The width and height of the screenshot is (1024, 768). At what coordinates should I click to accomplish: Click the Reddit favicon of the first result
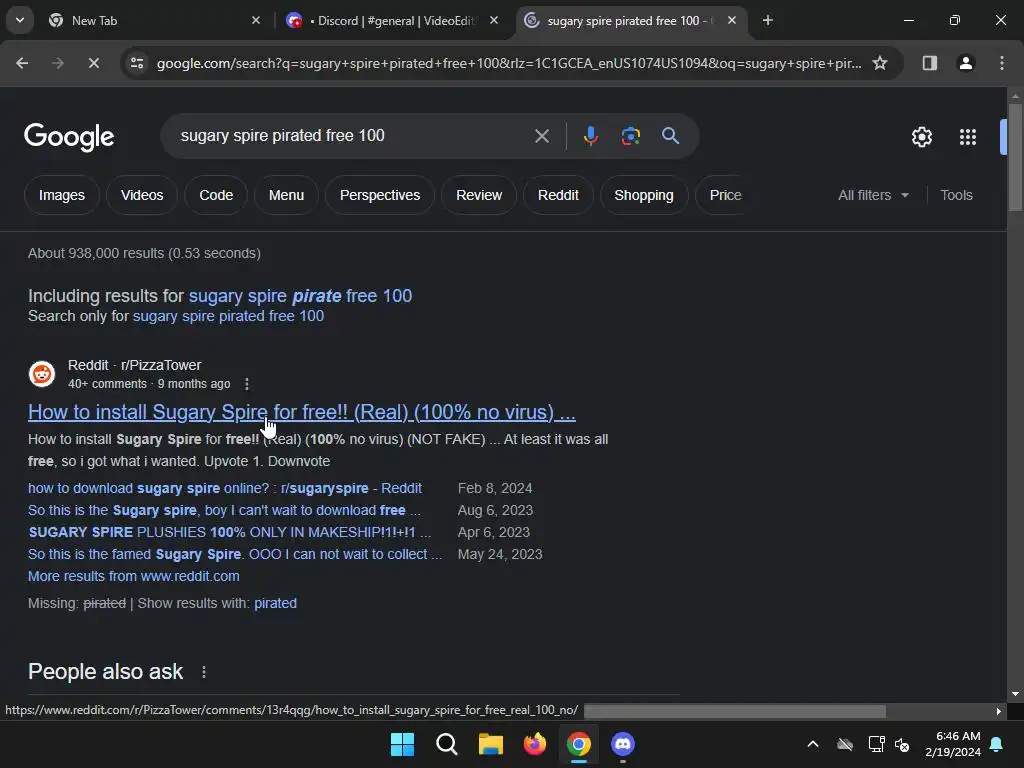pyautogui.click(x=42, y=374)
